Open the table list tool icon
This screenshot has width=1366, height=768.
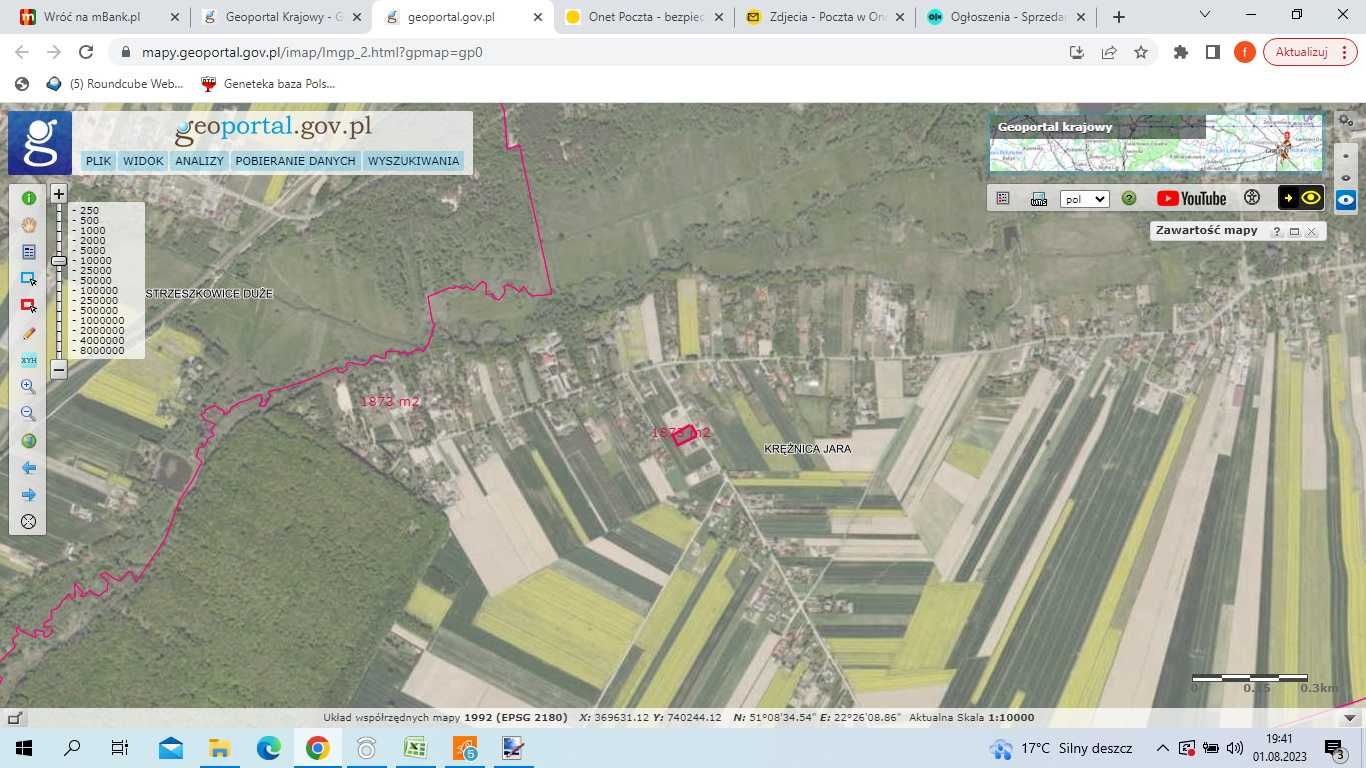pos(28,252)
